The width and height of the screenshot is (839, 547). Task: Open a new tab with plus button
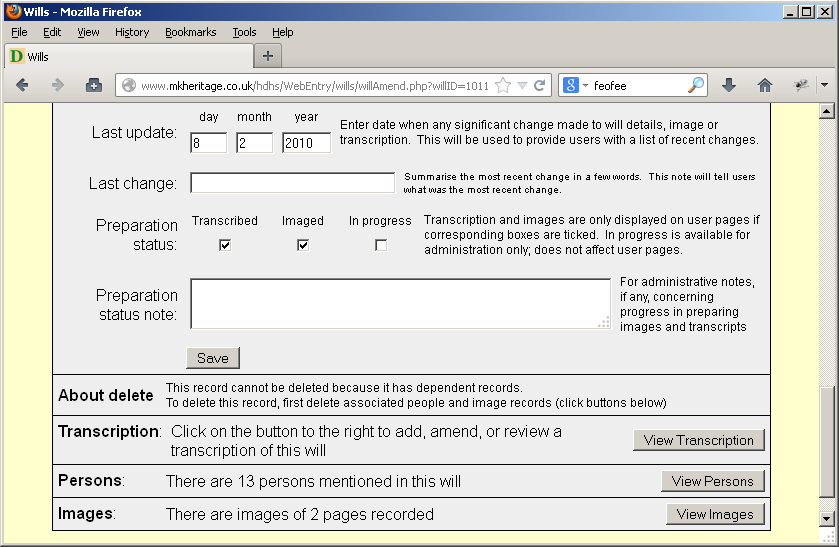point(268,56)
